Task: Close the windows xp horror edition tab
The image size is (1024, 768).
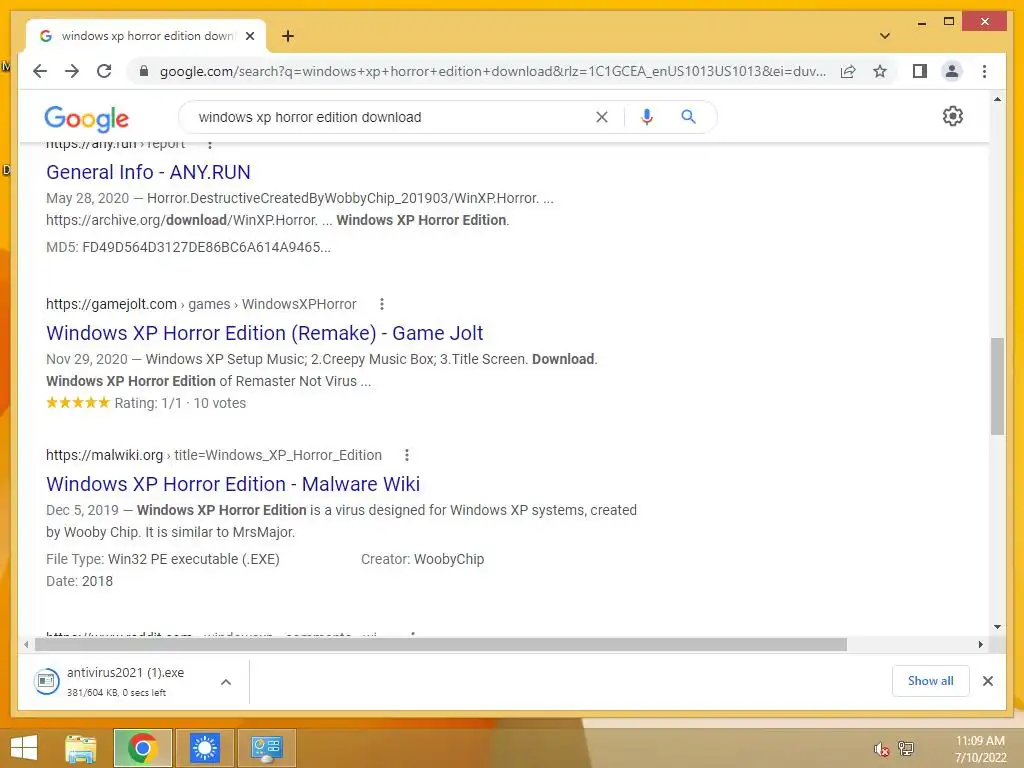Action: pos(249,36)
